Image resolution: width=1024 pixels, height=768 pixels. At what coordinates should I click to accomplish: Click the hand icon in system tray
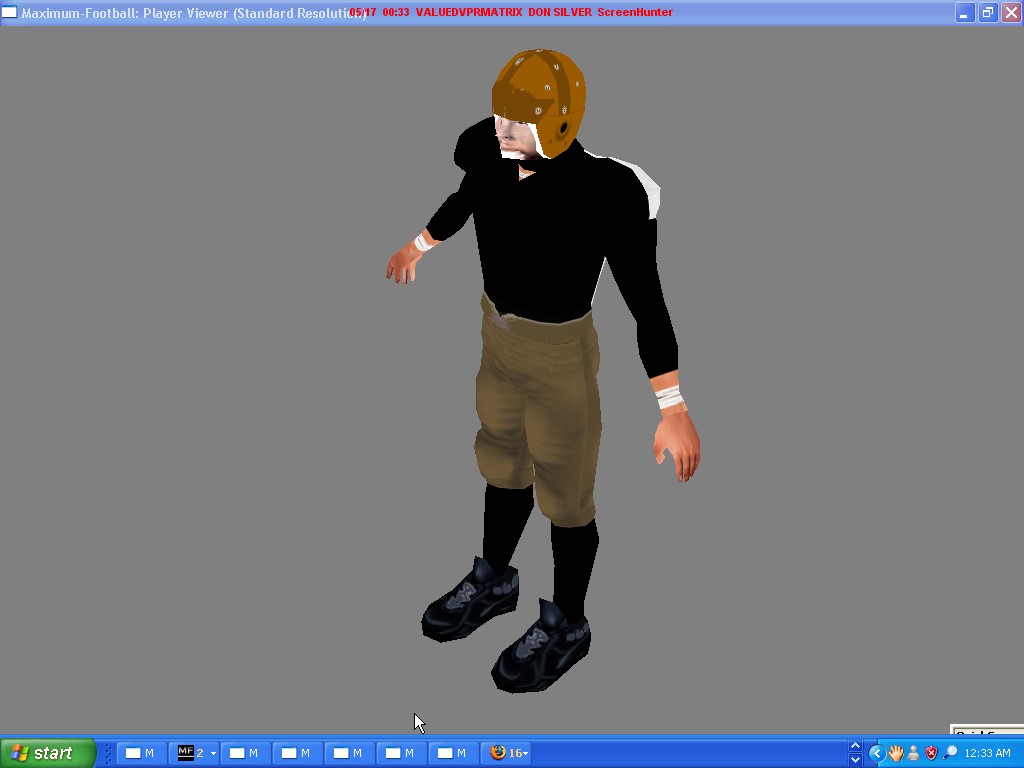click(x=895, y=753)
